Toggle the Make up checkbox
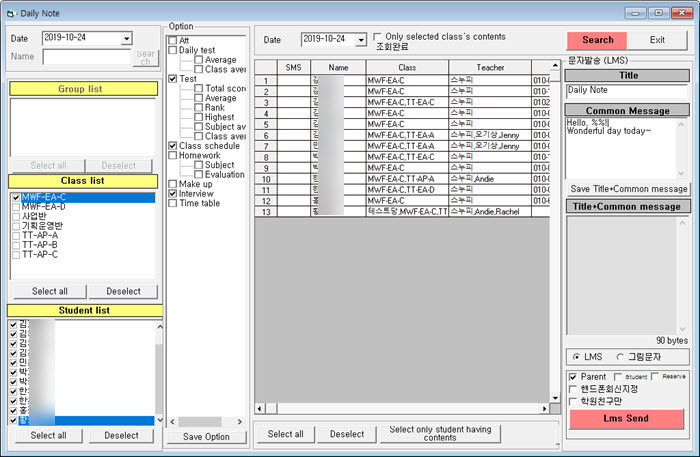Viewport: 700px width, 457px height. tap(173, 184)
